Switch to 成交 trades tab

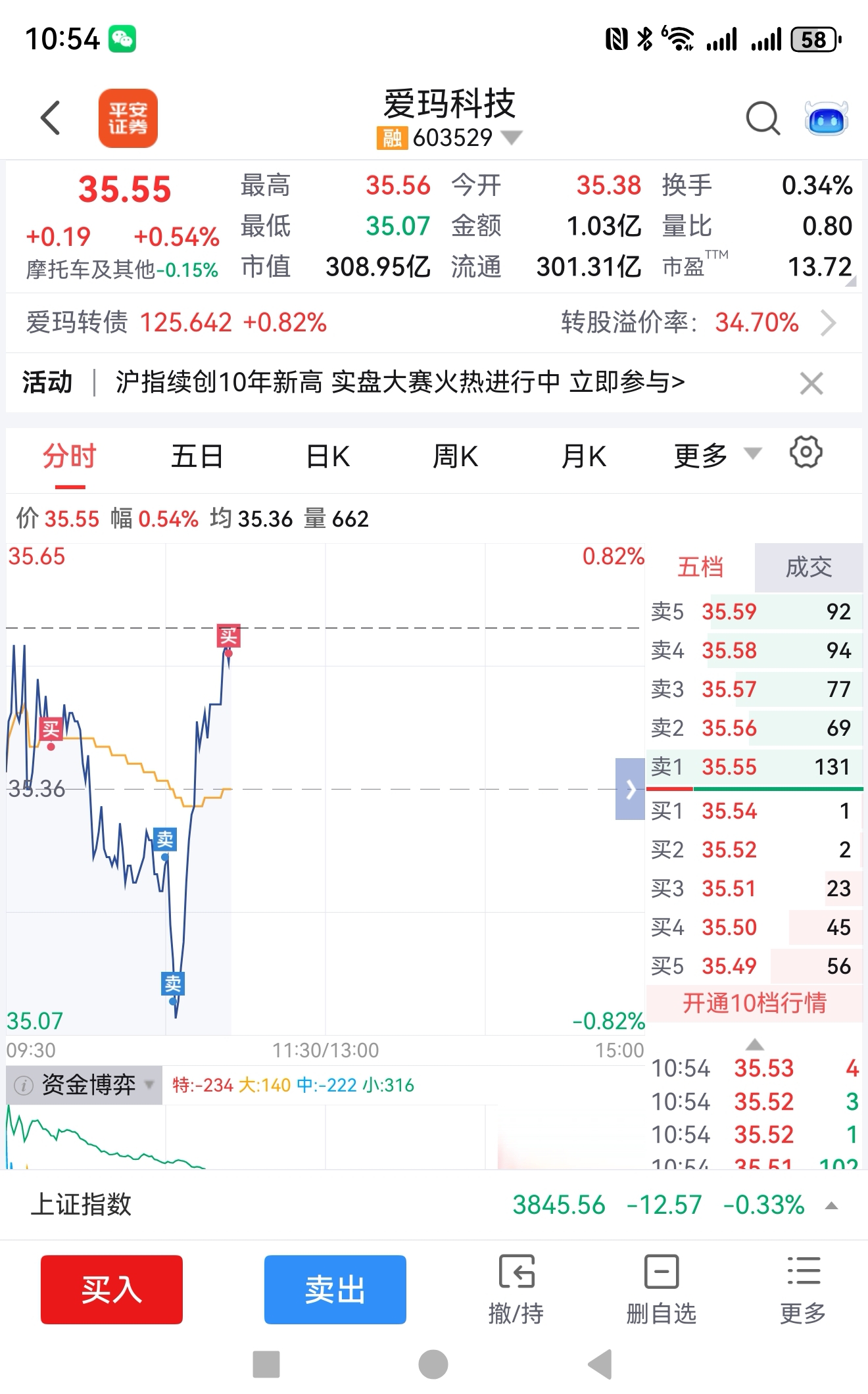[809, 567]
